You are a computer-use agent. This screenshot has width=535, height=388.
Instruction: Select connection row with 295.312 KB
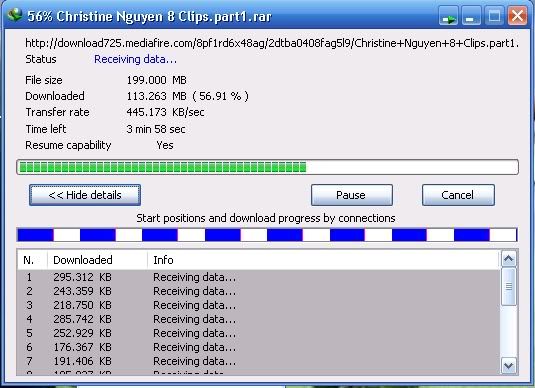point(259,277)
